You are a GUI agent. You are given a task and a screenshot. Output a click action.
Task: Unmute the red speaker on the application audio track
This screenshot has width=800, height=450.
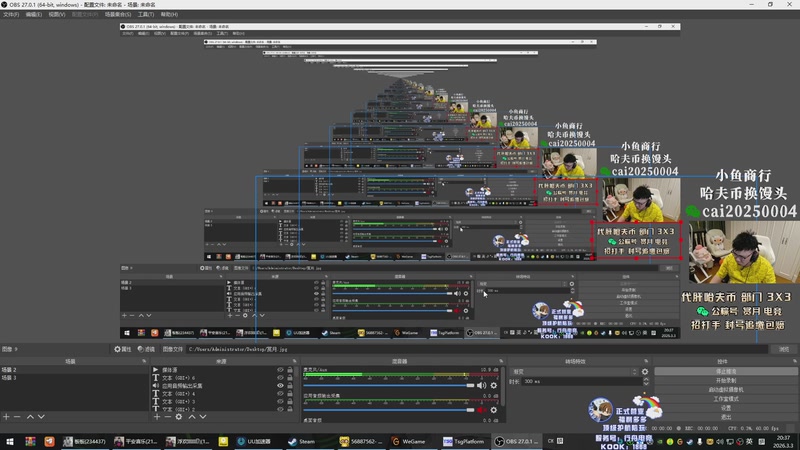point(481,410)
